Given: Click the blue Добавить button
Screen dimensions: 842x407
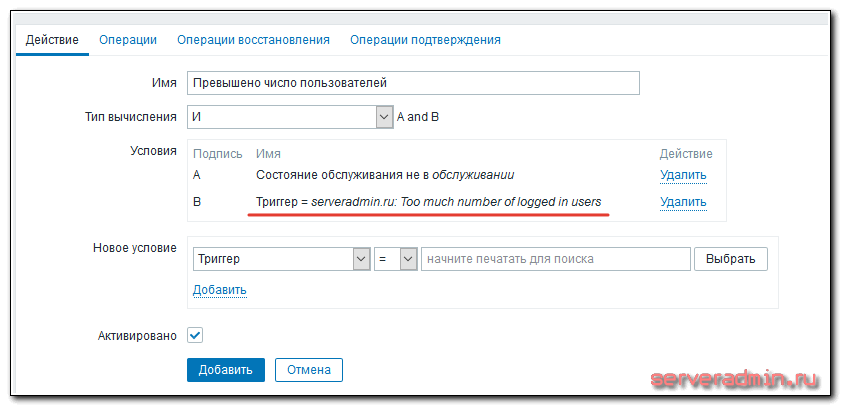Looking at the screenshot, I should 226,370.
